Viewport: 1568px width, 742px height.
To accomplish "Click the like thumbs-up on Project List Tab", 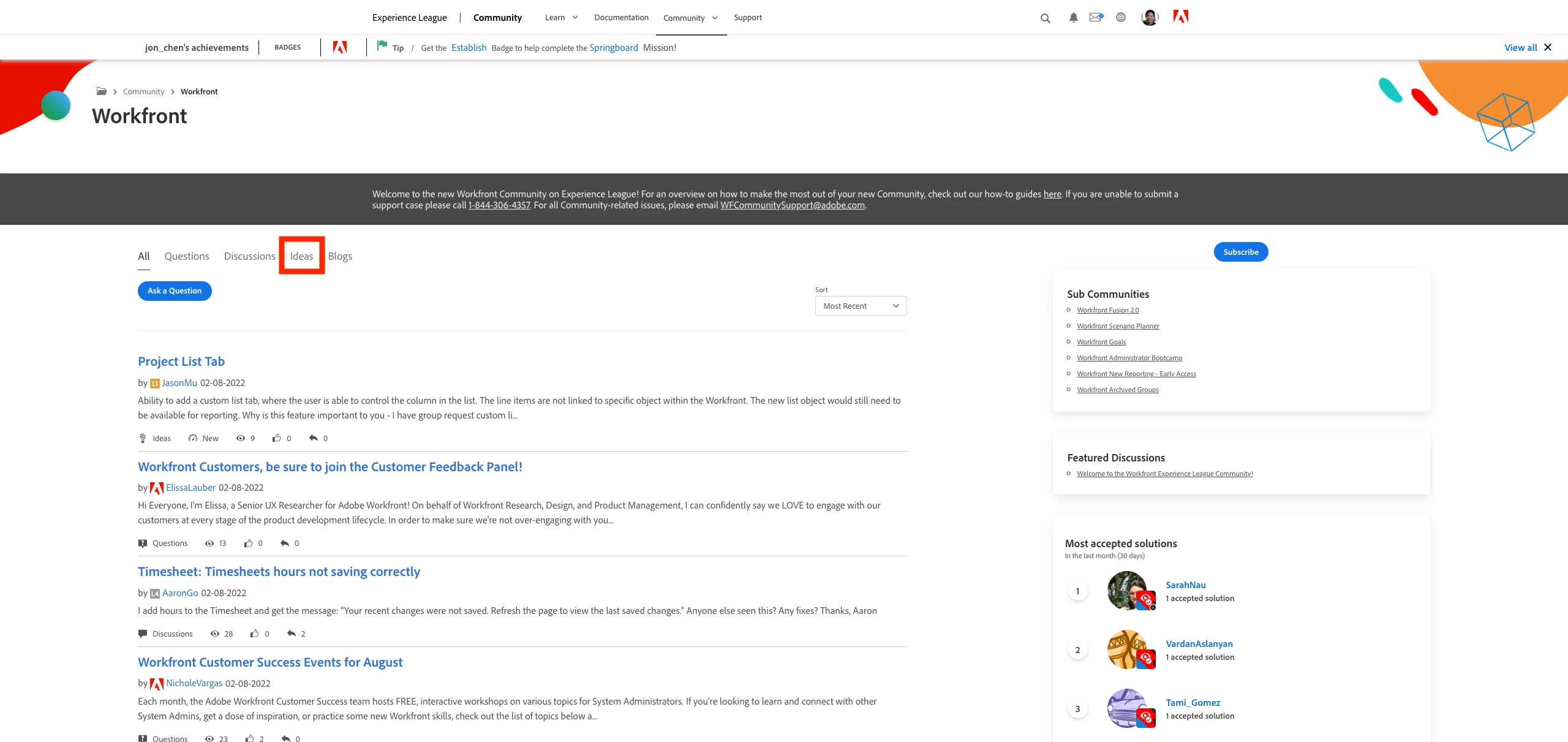I will 277,438.
